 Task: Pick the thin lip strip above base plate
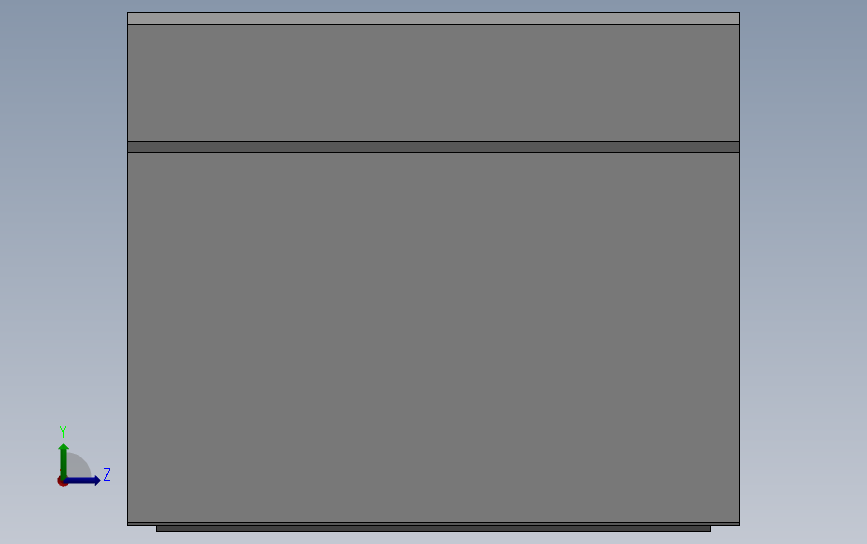tap(434, 524)
